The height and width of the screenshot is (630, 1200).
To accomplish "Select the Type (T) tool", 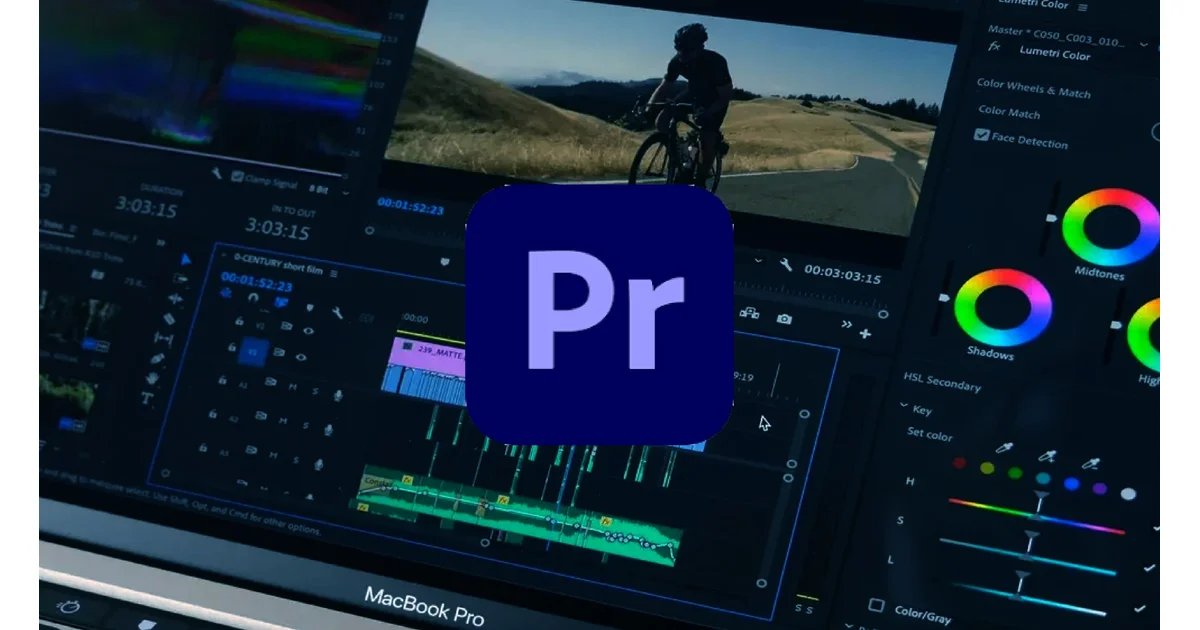I will tap(147, 397).
